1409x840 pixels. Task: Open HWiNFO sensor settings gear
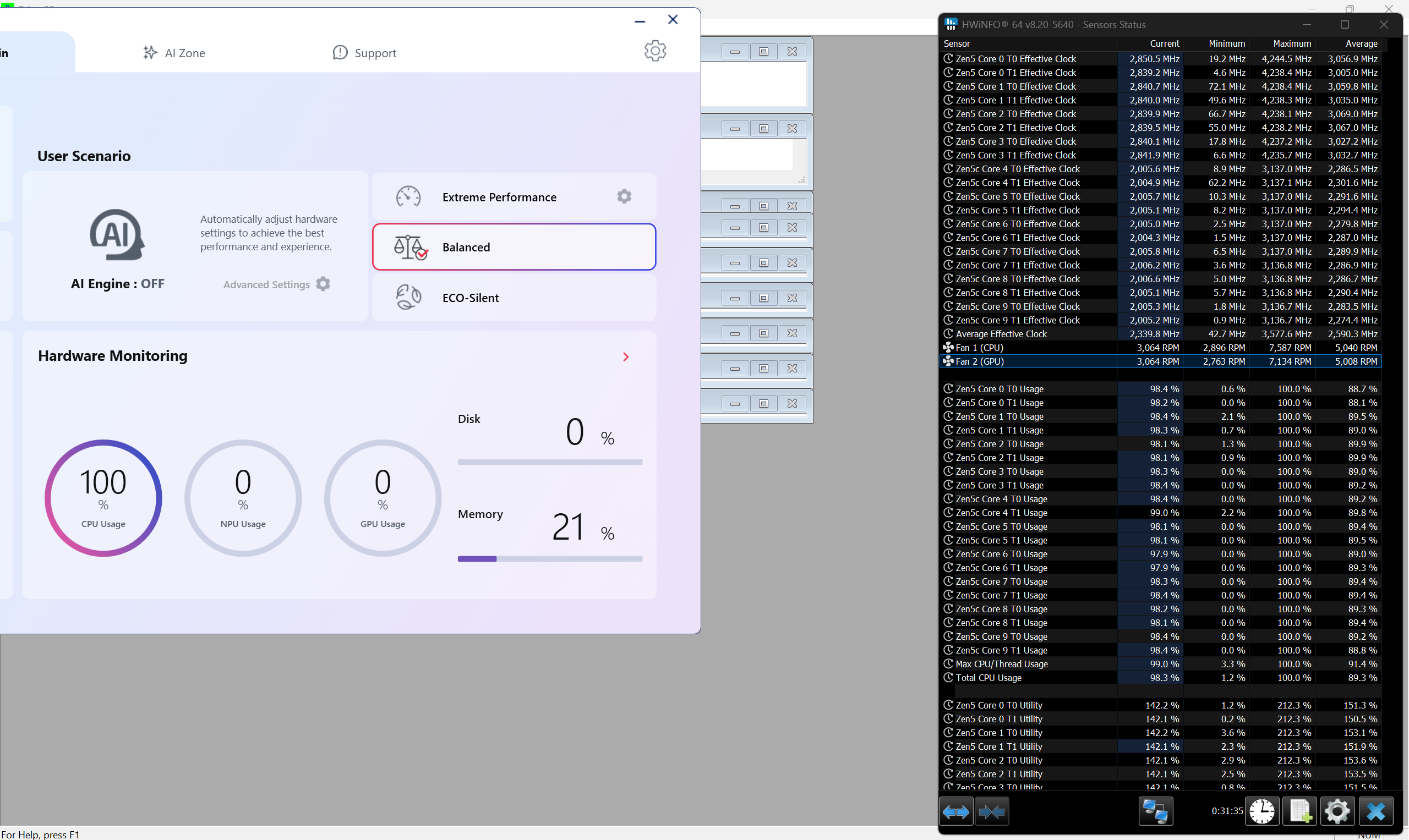[1337, 812]
